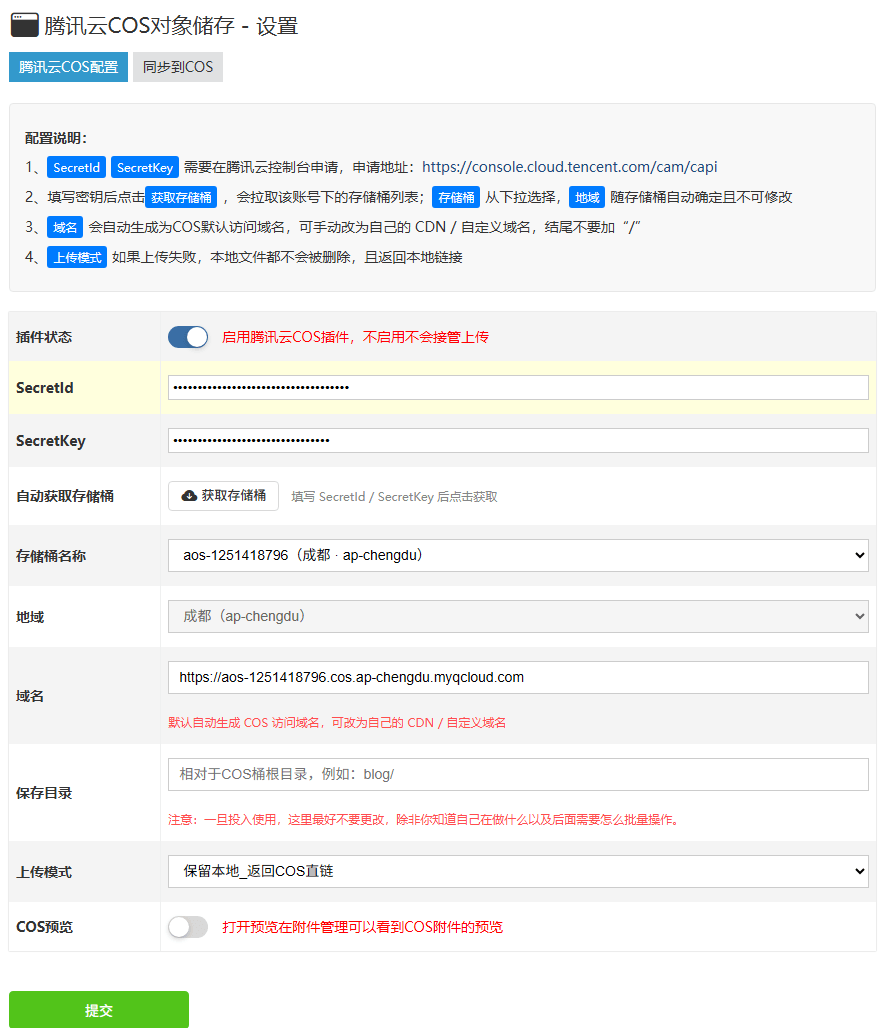This screenshot has width=882, height=1028.
Task: Click the red text 打开预览在附件管理可以看到COS附件的预览
Action: click(363, 927)
